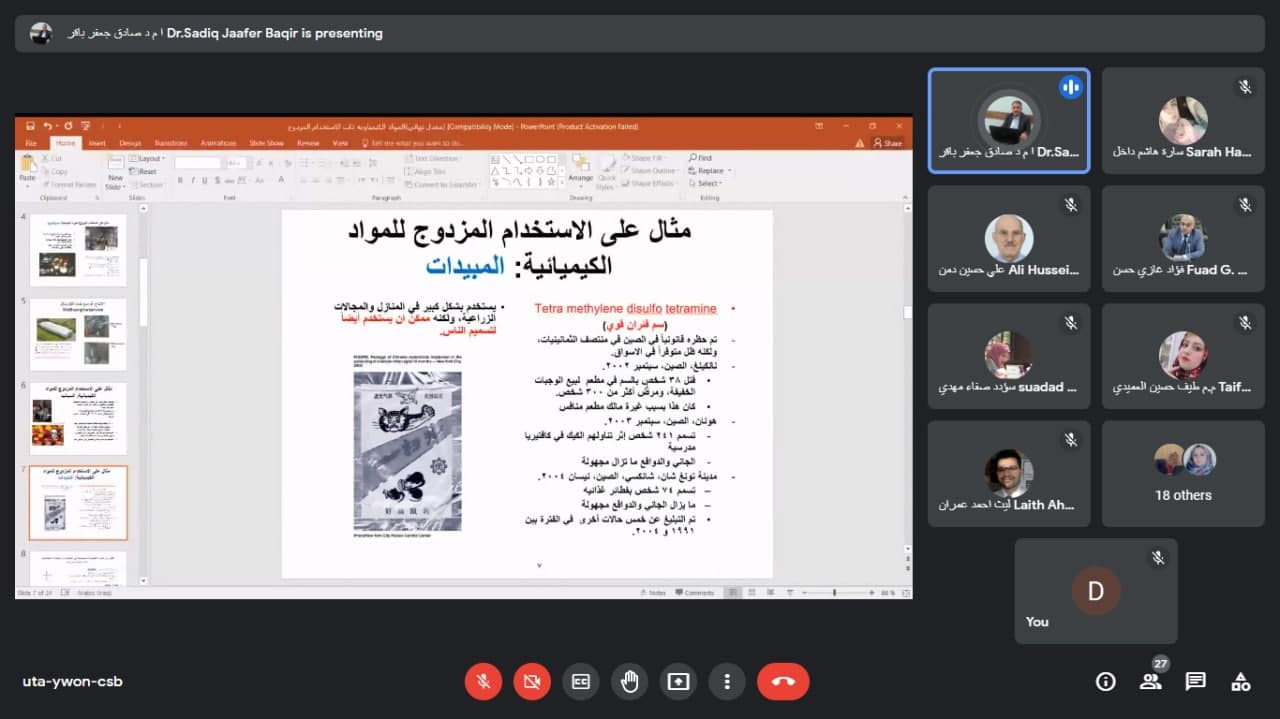Adjust the PowerPoint zoom slider
The height and width of the screenshot is (719, 1280).
834,593
